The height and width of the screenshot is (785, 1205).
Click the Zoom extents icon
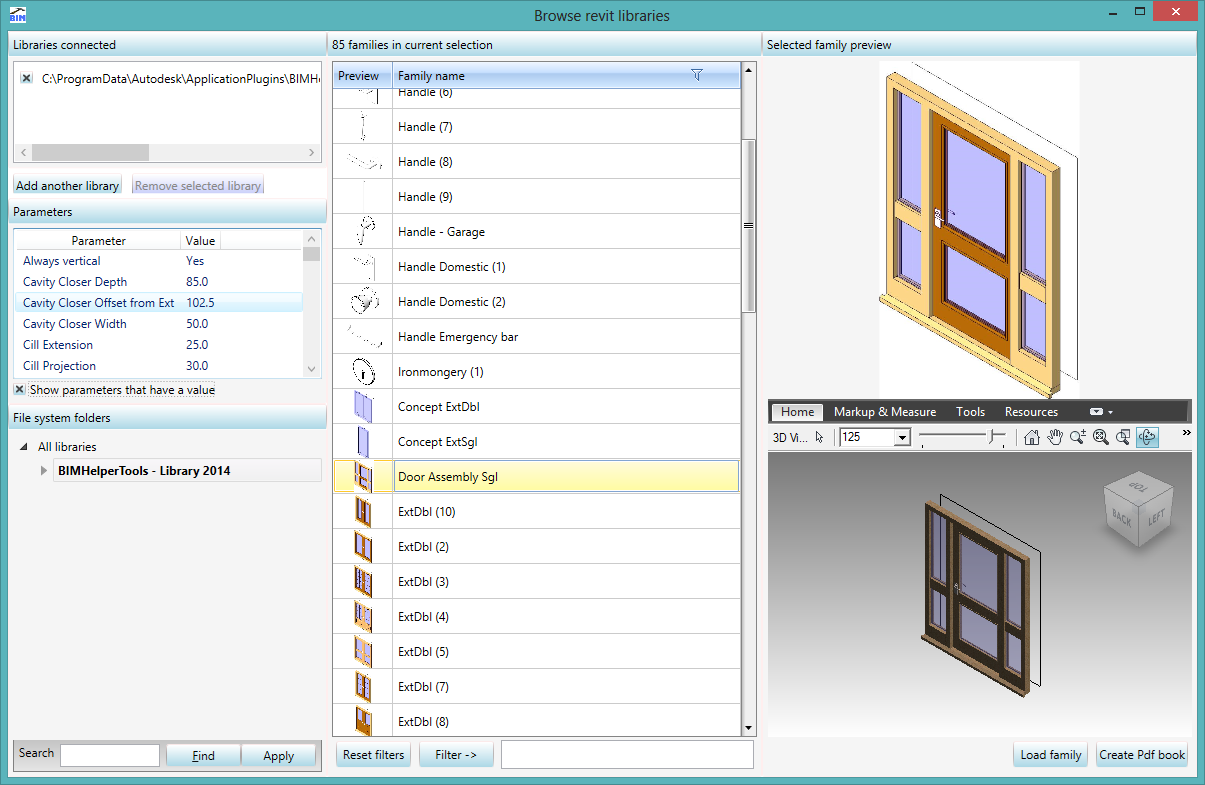pyautogui.click(x=1100, y=437)
